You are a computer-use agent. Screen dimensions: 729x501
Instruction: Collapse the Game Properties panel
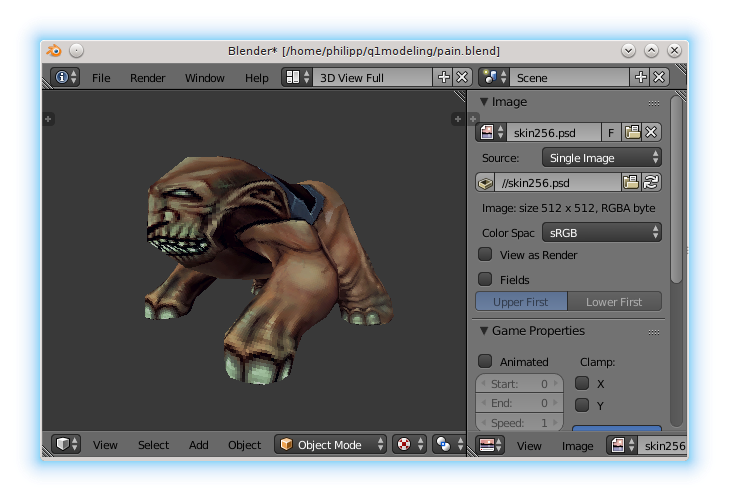484,330
